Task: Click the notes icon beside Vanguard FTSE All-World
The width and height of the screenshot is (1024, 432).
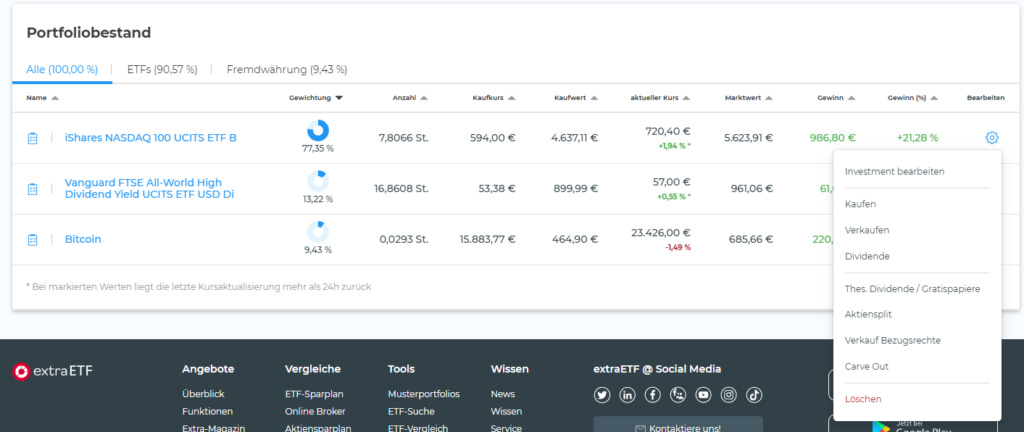Action: point(32,189)
